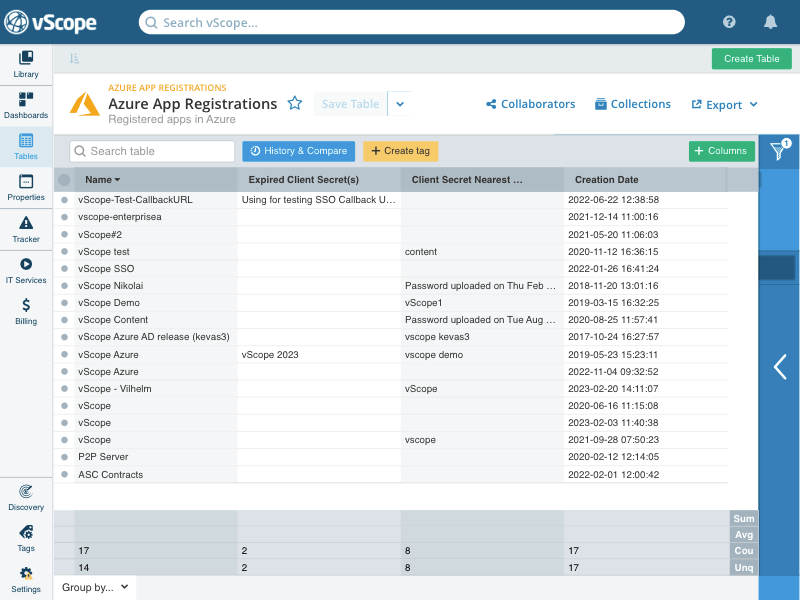
Task: Focus the Search table field
Action: [152, 151]
